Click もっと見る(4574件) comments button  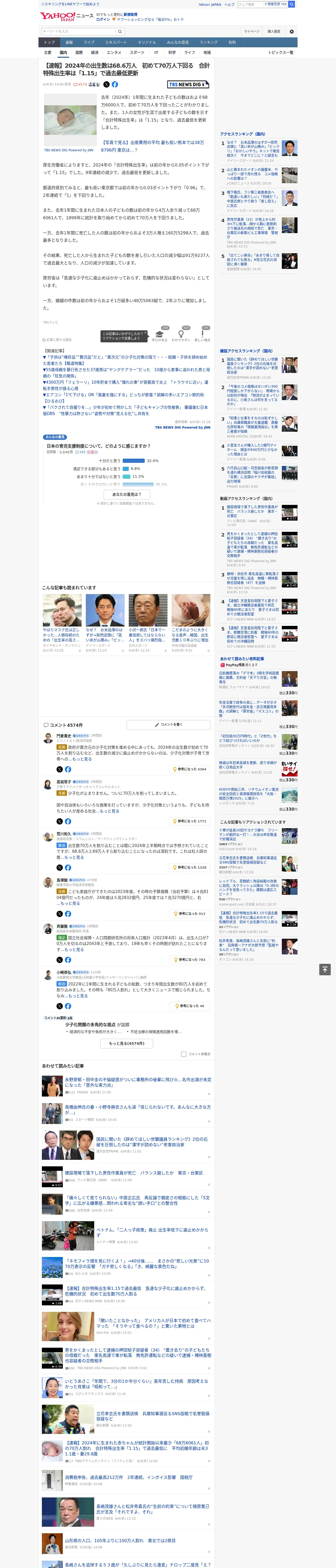(x=127, y=1043)
